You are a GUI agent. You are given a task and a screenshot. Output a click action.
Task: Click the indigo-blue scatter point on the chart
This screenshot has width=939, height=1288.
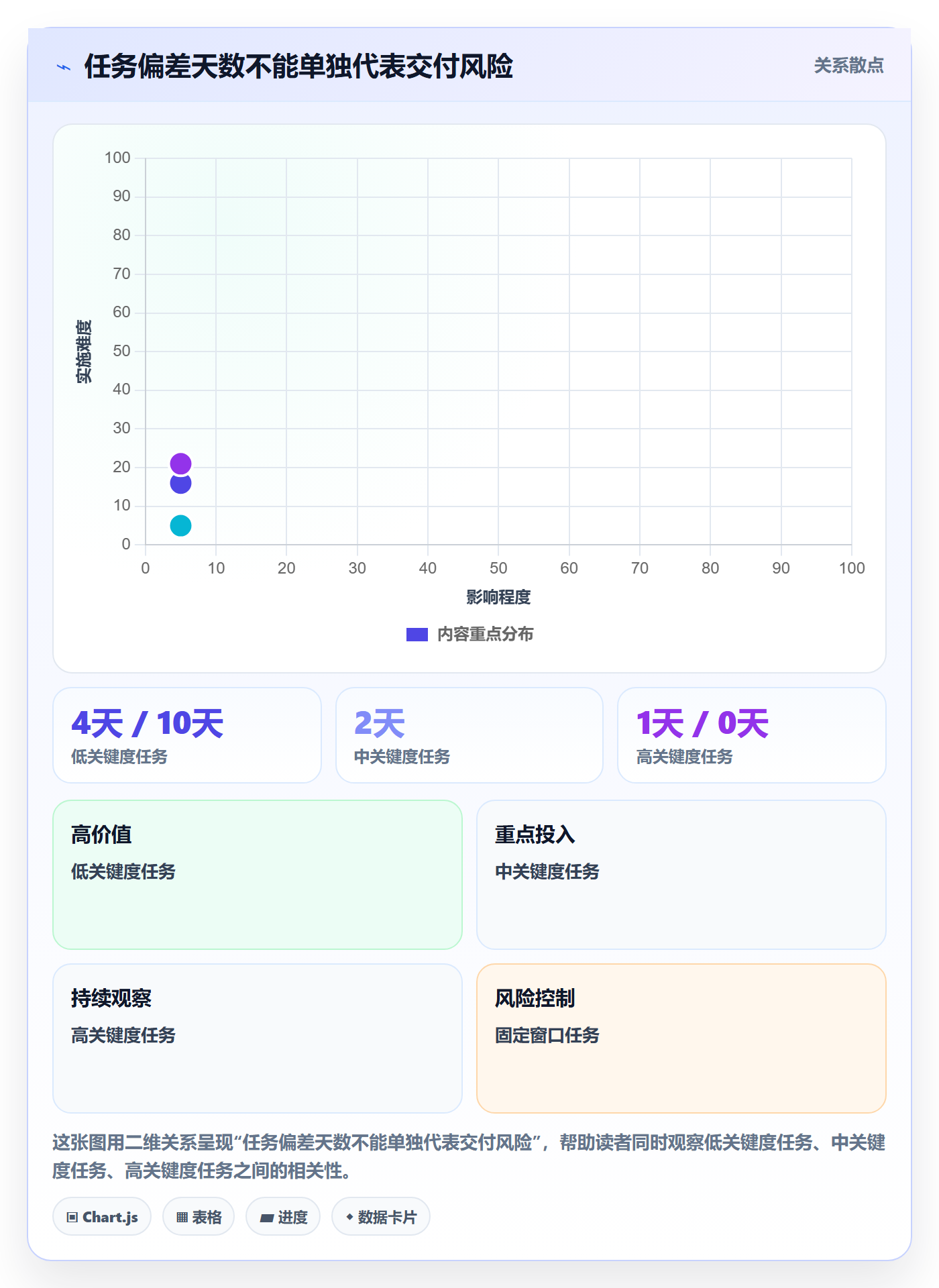coord(180,484)
